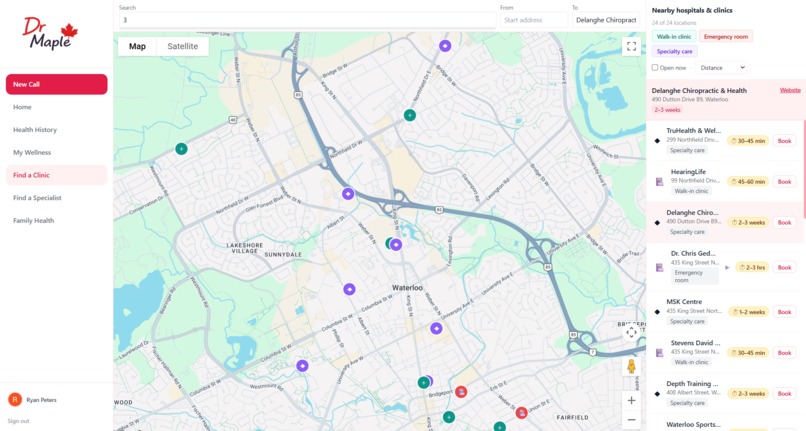The width and height of the screenshot is (806, 431).
Task: Select Find a Clinic menu item
Action: pos(57,175)
